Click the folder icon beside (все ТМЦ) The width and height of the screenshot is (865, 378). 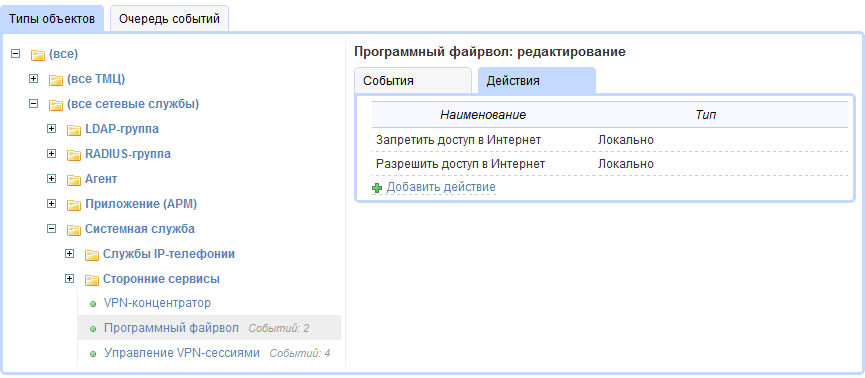point(56,80)
